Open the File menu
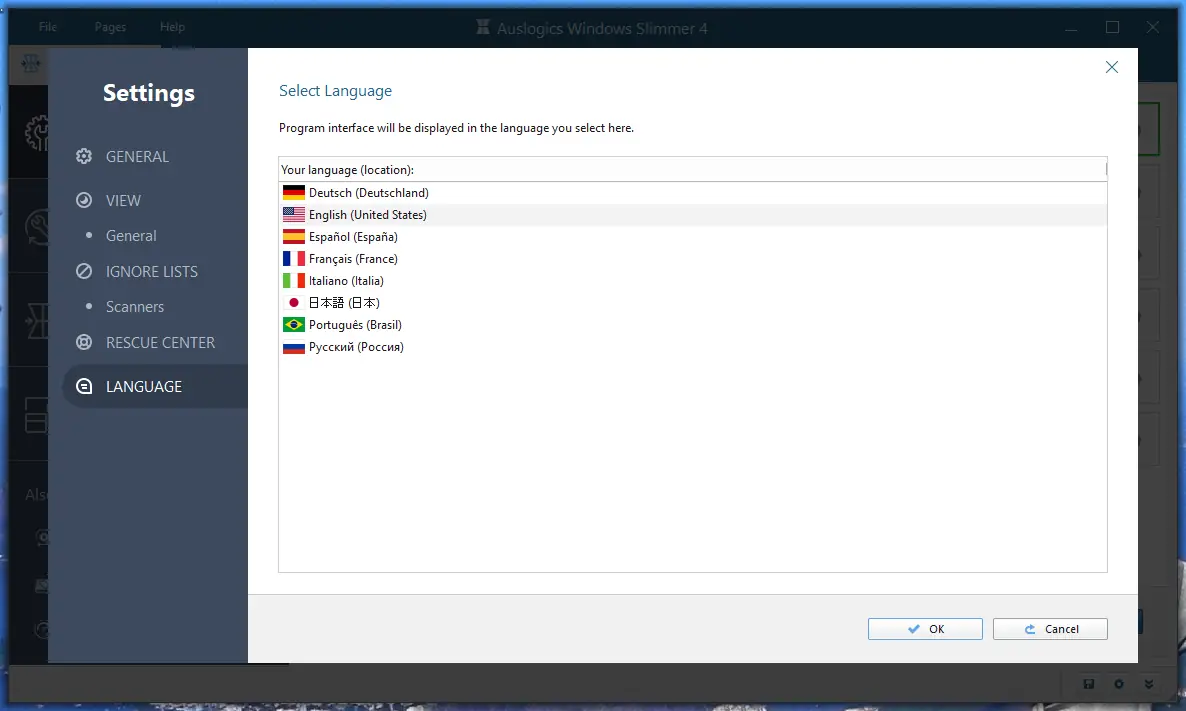The height and width of the screenshot is (711, 1186). tap(47, 27)
